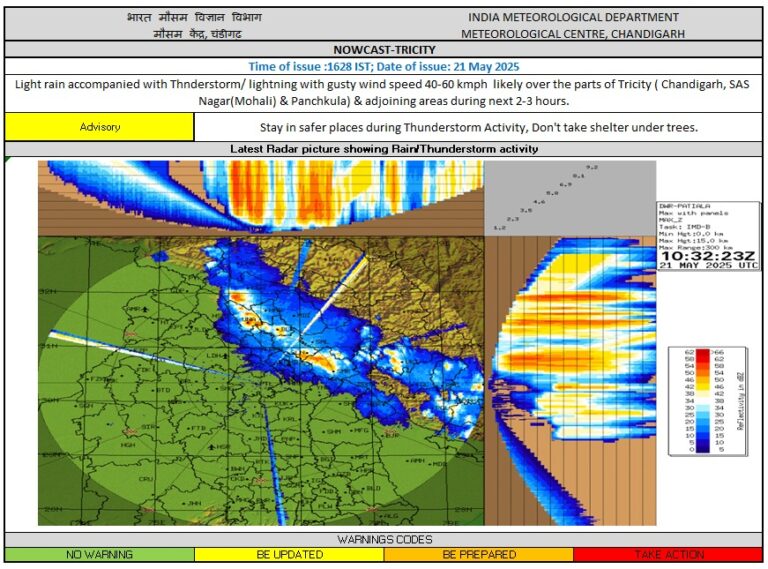The image size is (768, 569).
Task: Click the FZR station label on map
Action: (x=98, y=379)
